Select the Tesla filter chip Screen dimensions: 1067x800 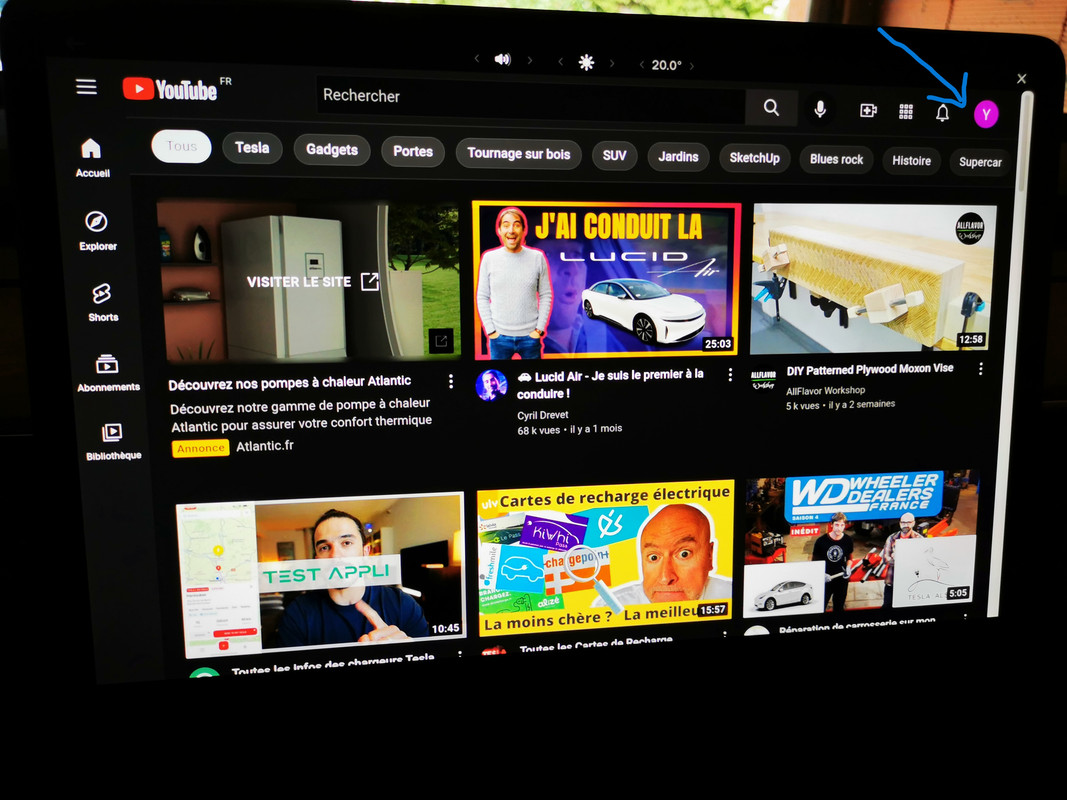click(252, 148)
